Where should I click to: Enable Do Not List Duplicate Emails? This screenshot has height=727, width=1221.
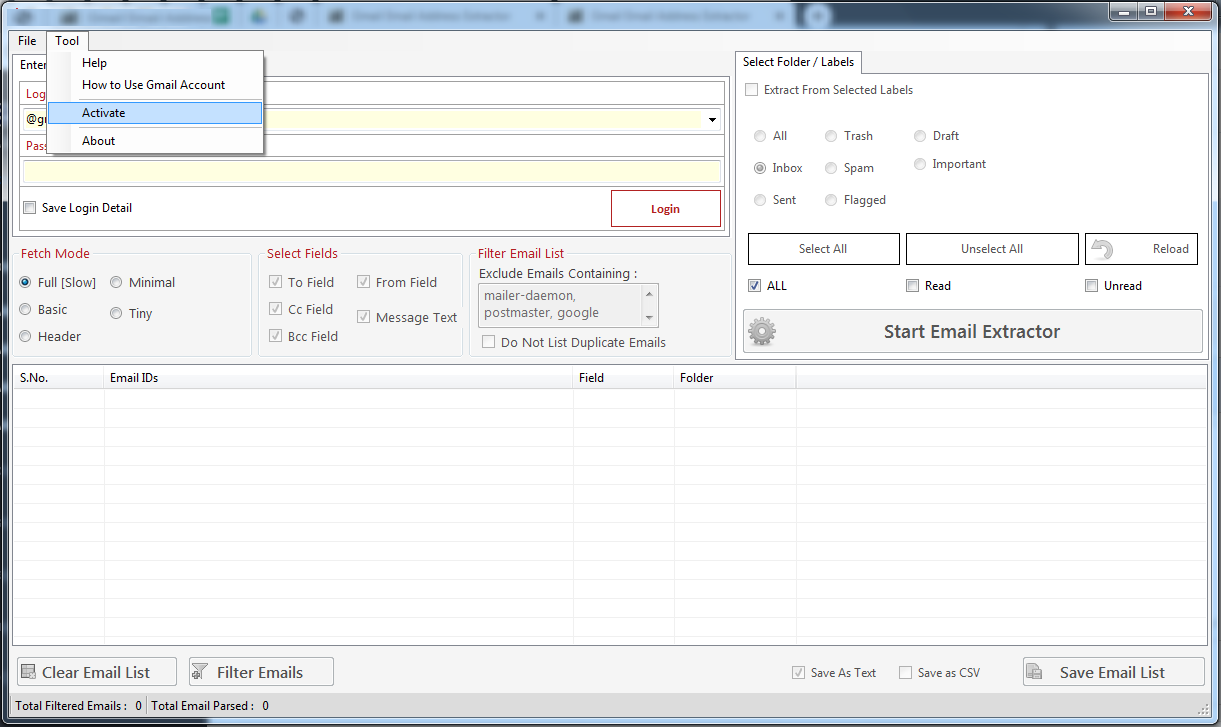tap(489, 342)
